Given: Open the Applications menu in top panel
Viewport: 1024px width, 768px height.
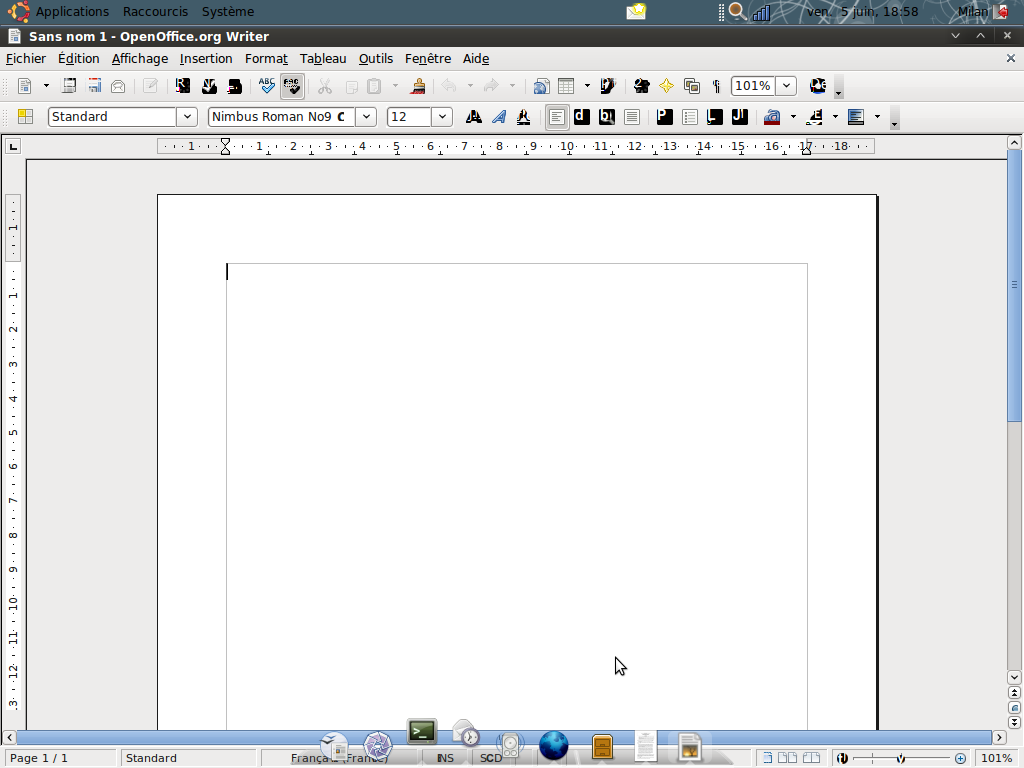Looking at the screenshot, I should point(72,12).
